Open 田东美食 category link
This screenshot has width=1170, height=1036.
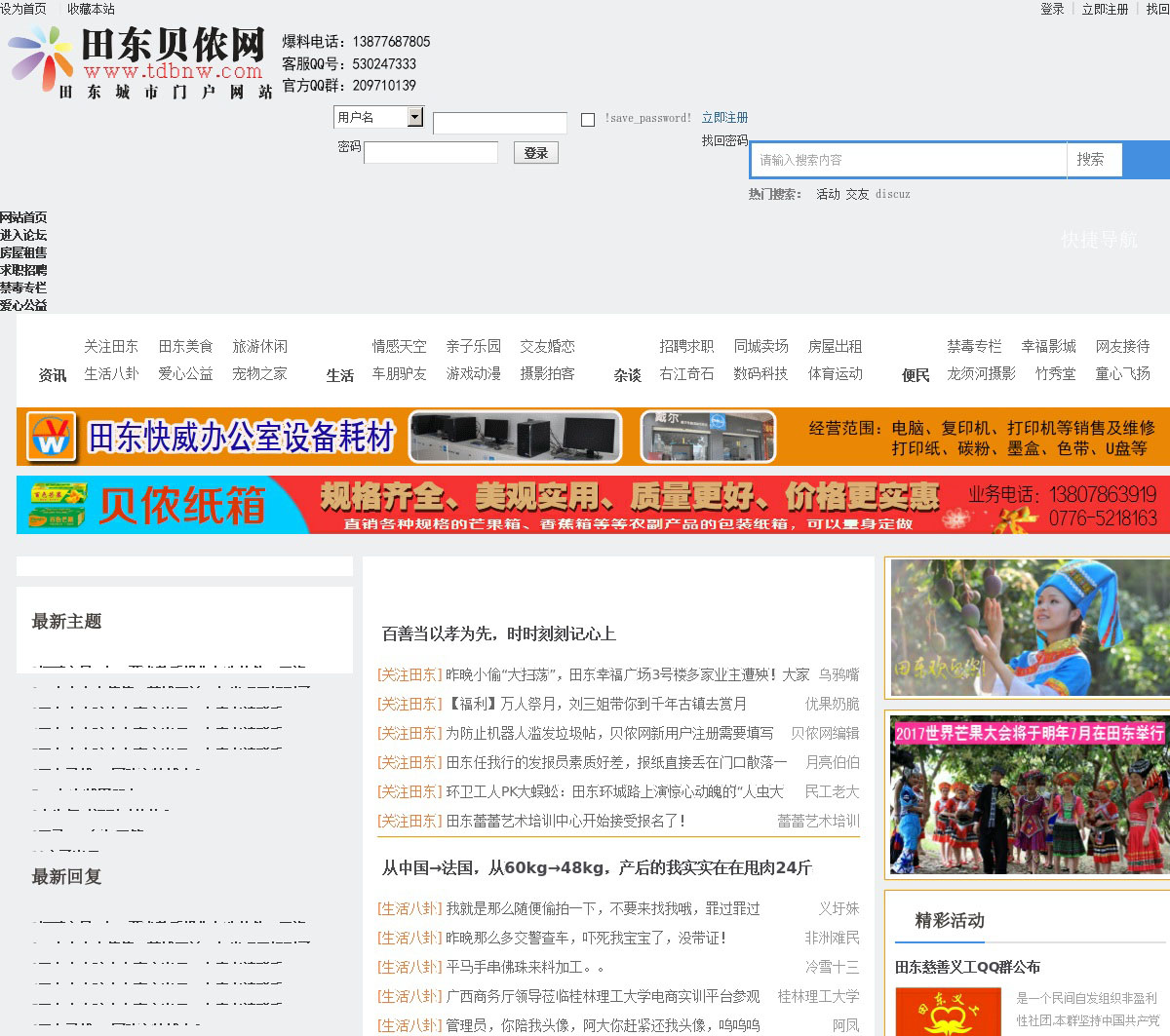coord(185,346)
